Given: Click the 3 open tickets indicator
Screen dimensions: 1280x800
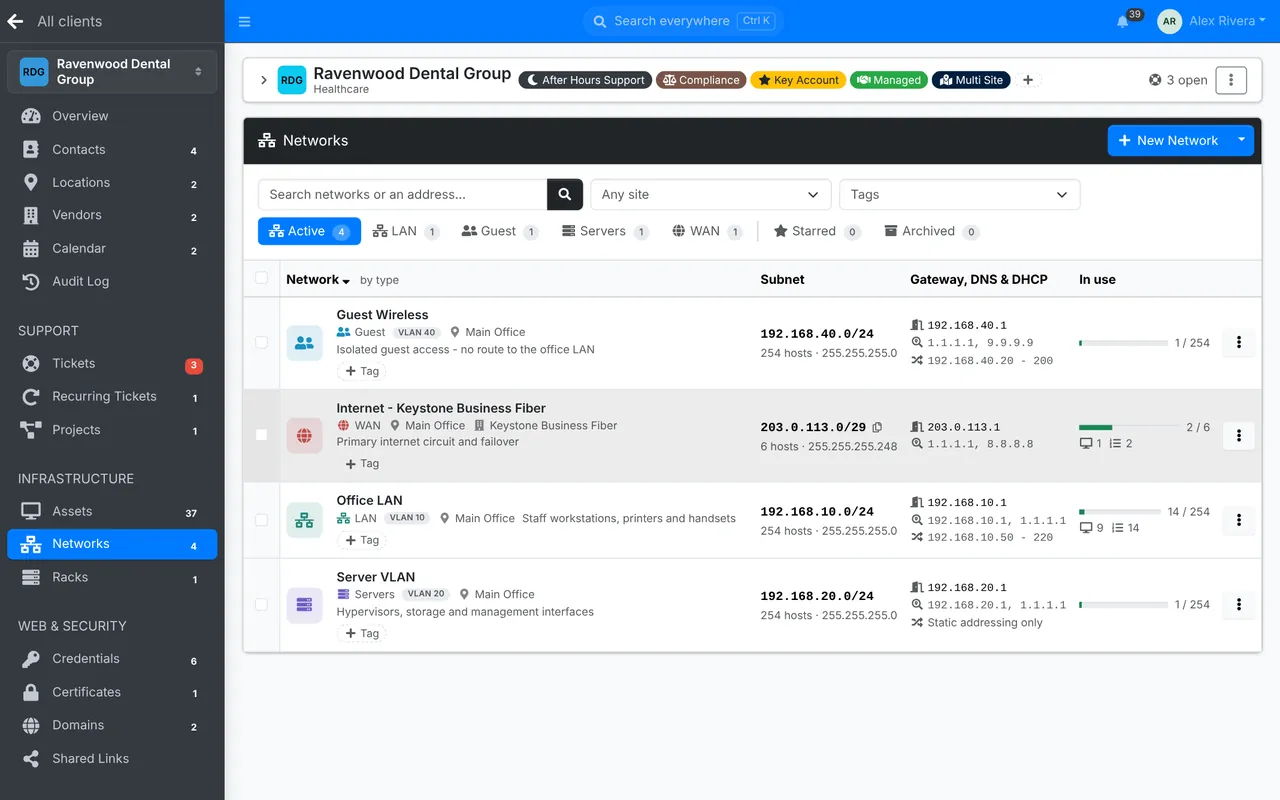Looking at the screenshot, I should pos(1178,80).
